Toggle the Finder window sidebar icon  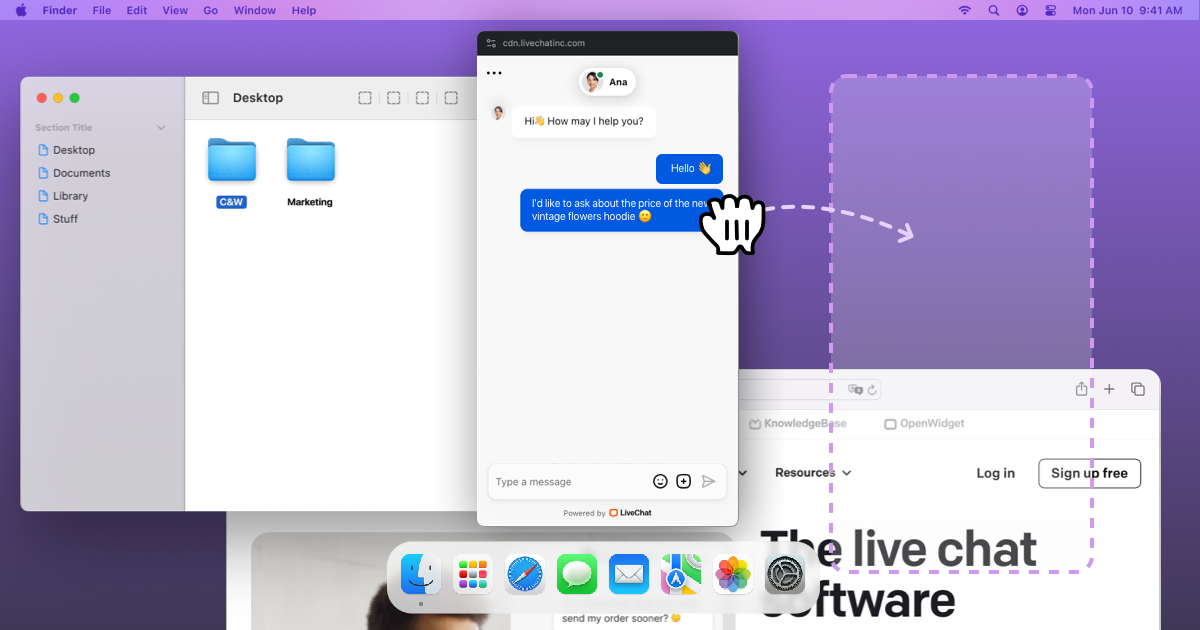tap(210, 98)
